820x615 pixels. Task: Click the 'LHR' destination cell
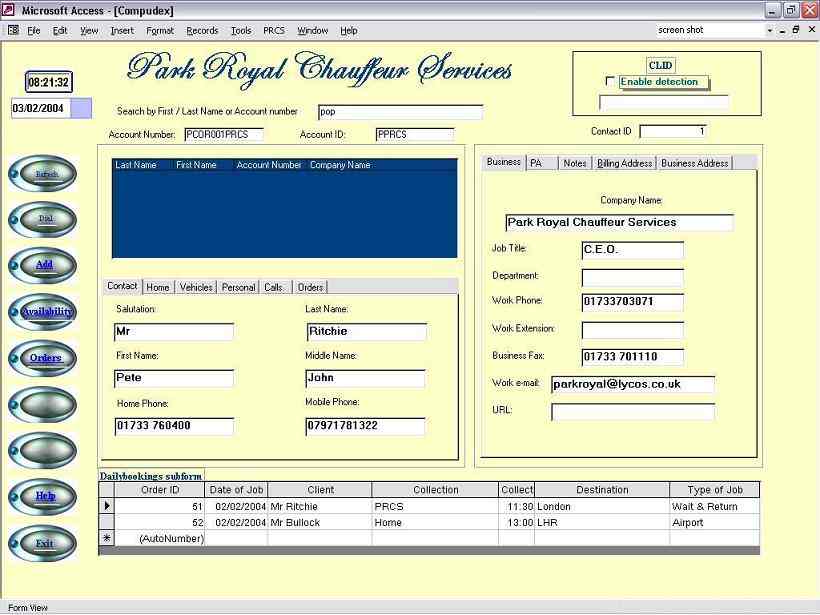pos(602,522)
